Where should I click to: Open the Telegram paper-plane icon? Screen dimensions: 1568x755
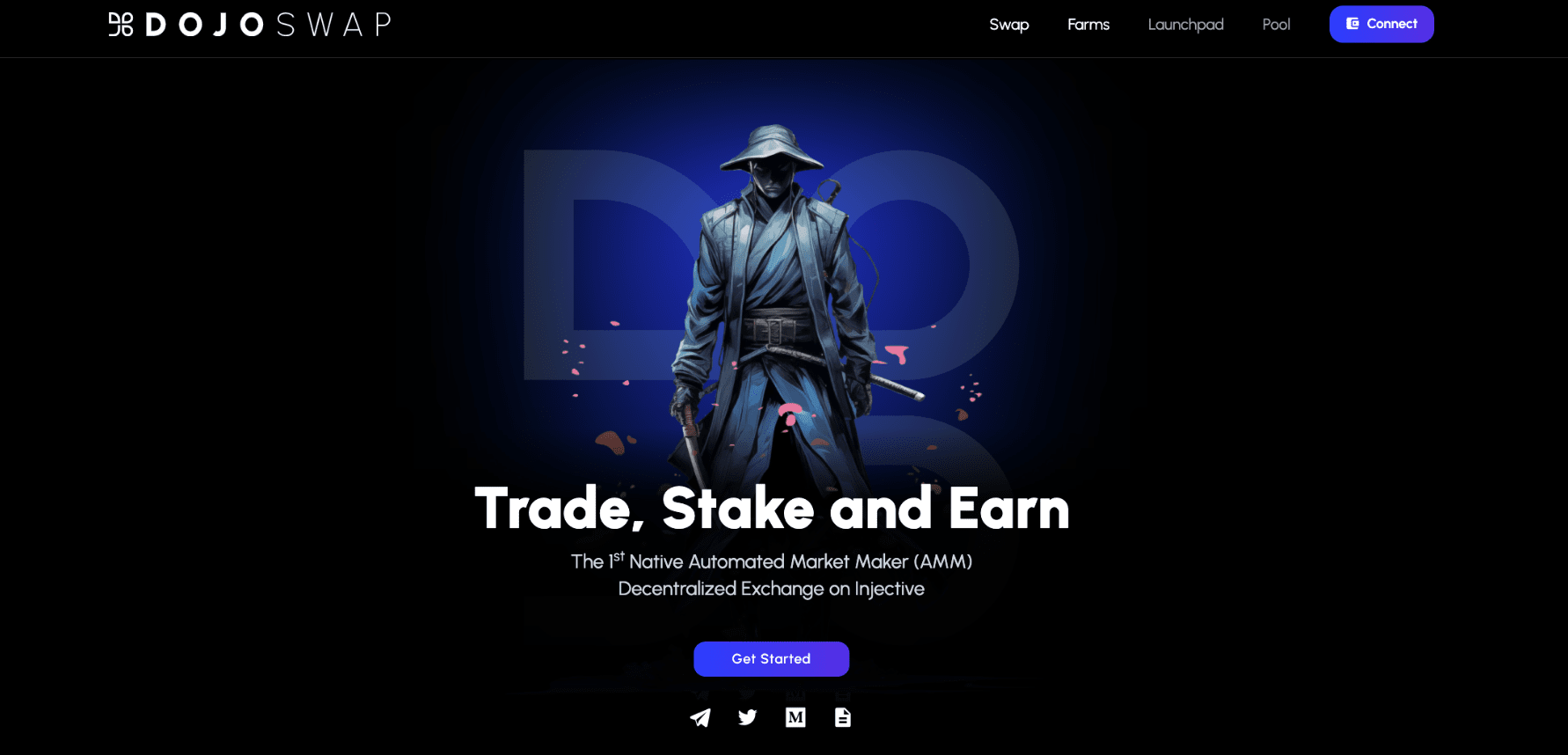coord(700,718)
